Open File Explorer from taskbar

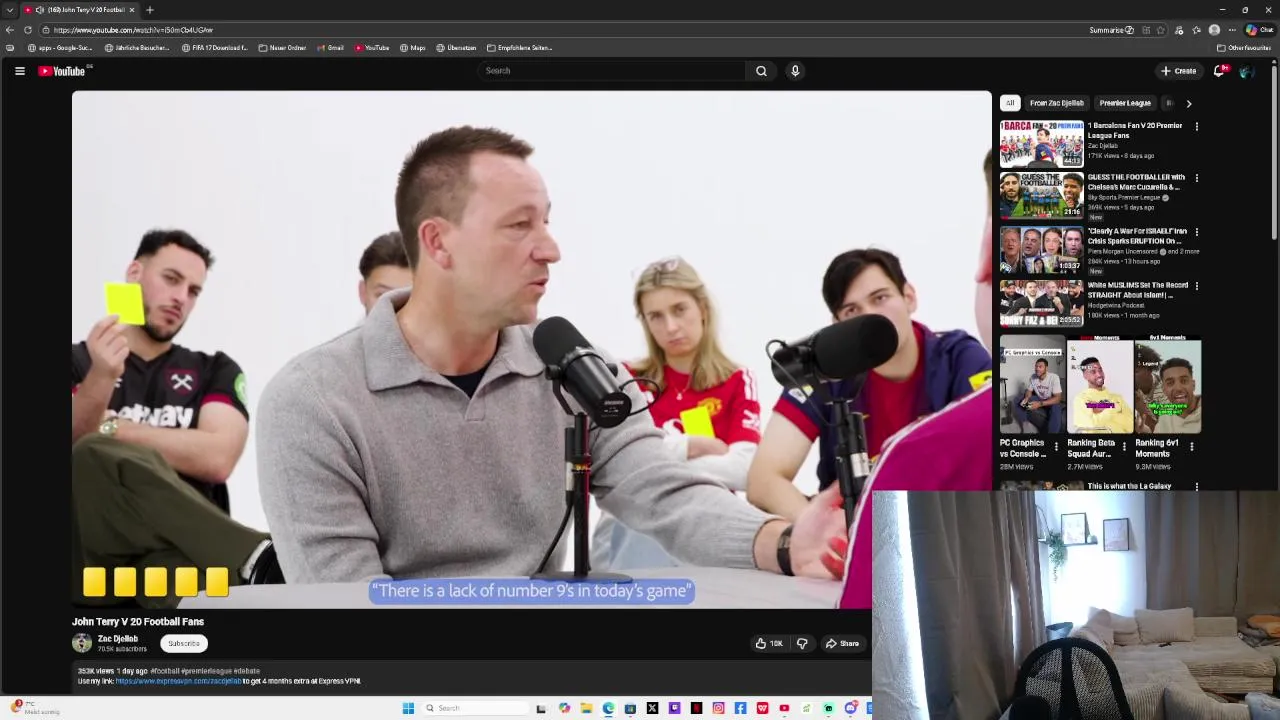(586, 708)
